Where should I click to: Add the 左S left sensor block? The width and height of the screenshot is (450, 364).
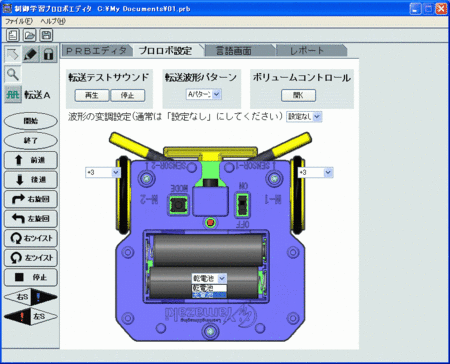click(x=31, y=316)
